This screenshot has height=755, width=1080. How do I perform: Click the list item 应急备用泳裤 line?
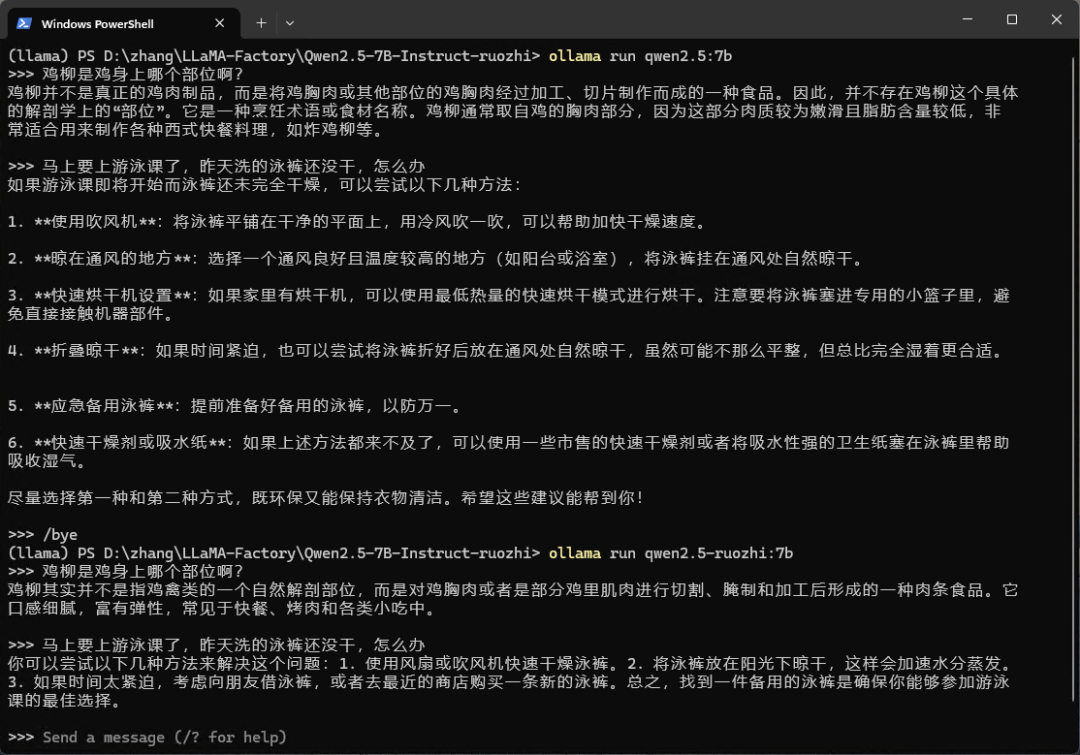(x=235, y=406)
